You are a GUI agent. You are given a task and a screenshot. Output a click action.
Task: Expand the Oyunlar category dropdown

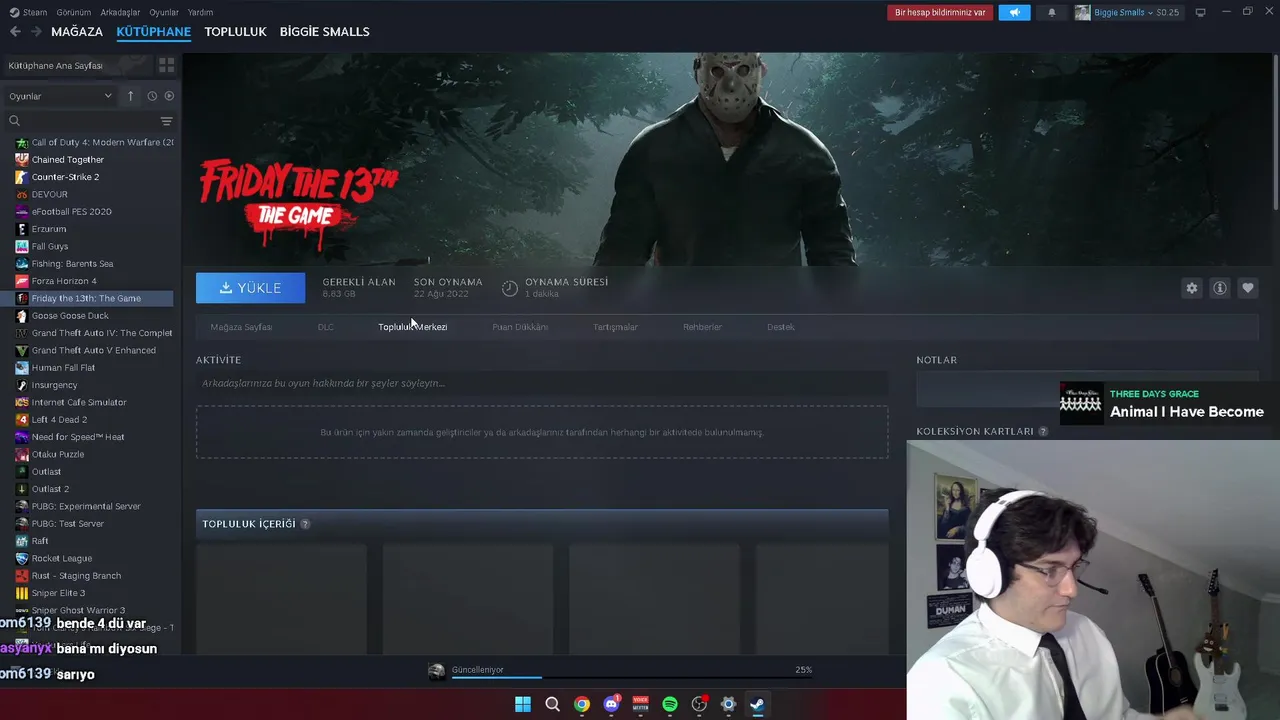[60, 96]
